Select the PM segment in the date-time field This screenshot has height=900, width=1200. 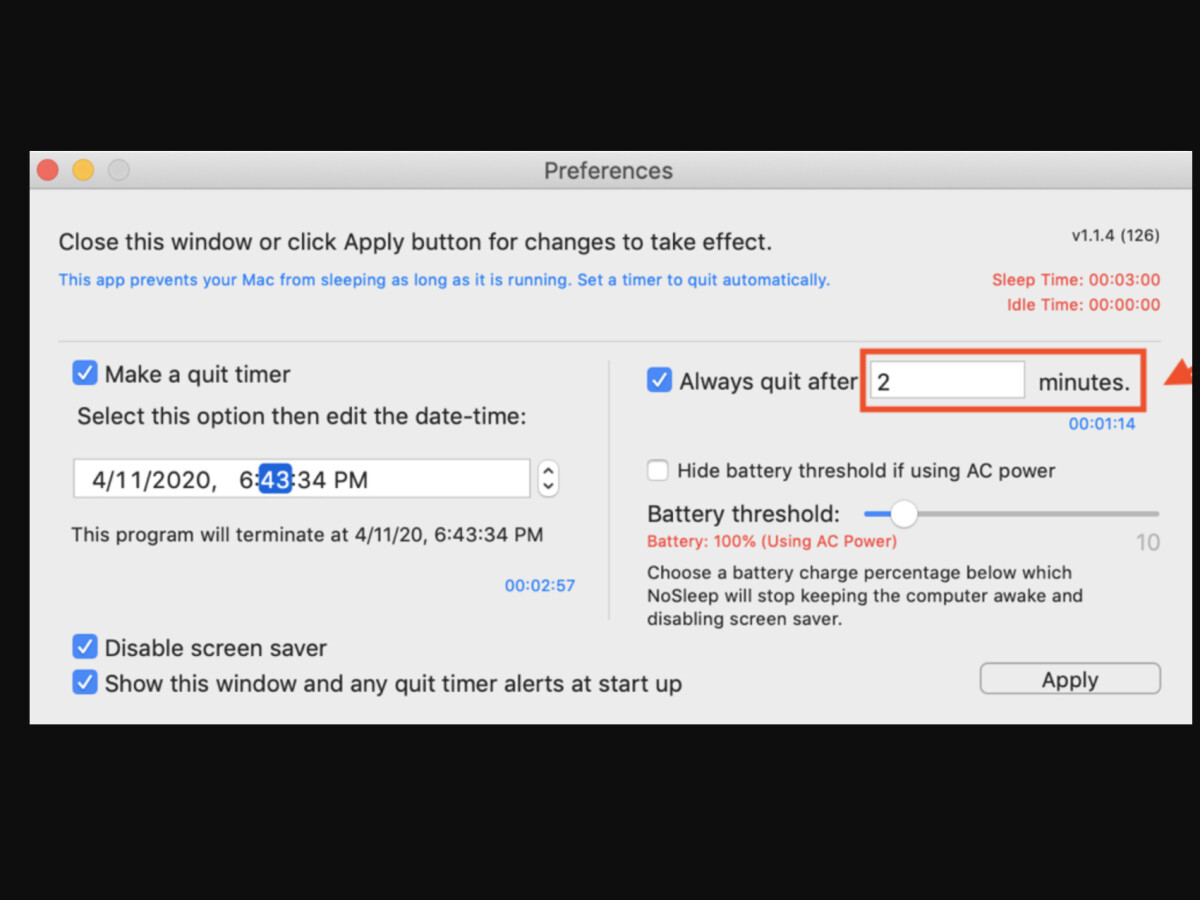(351, 479)
